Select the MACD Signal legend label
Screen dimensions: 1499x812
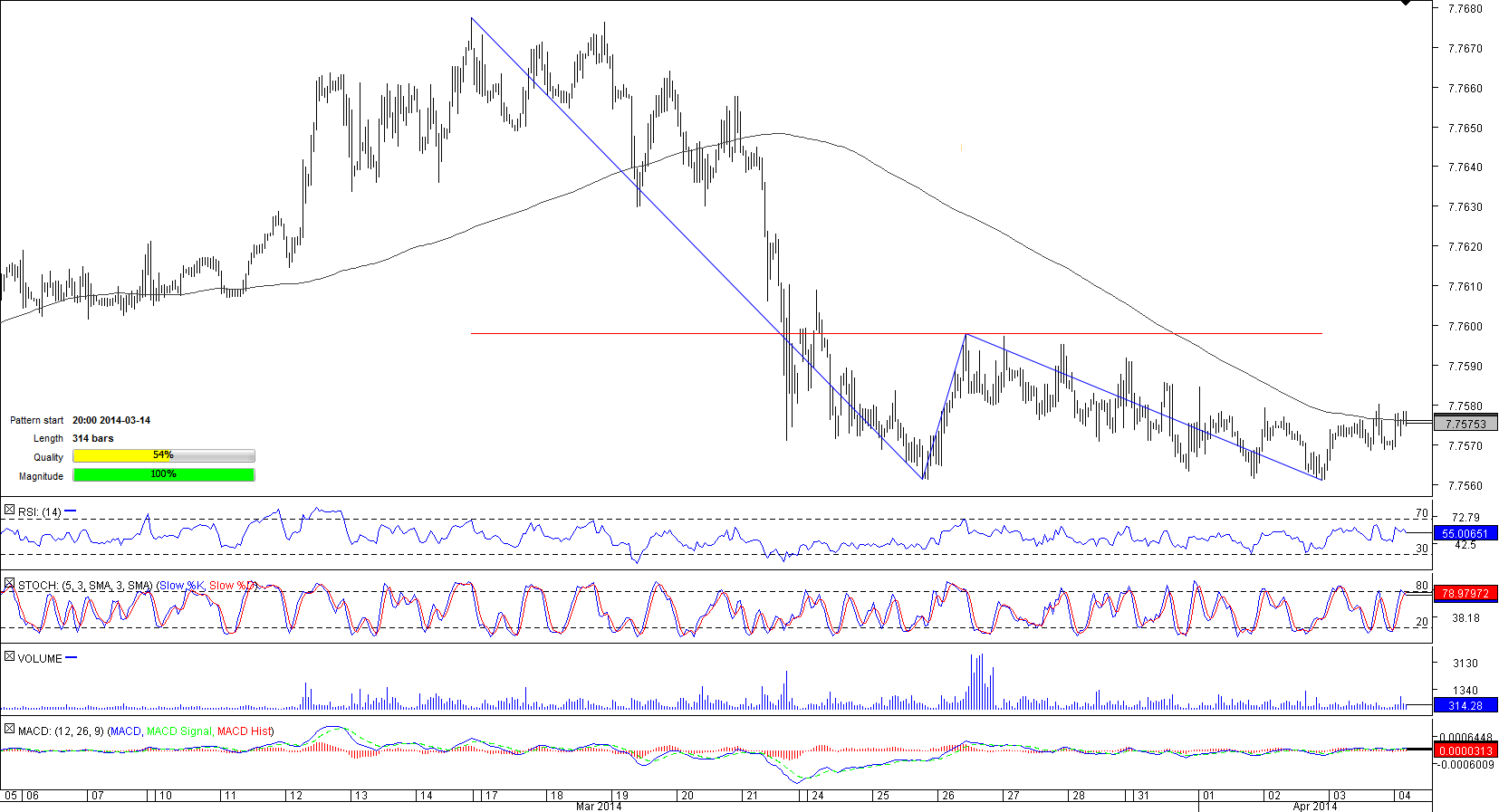click(x=179, y=731)
